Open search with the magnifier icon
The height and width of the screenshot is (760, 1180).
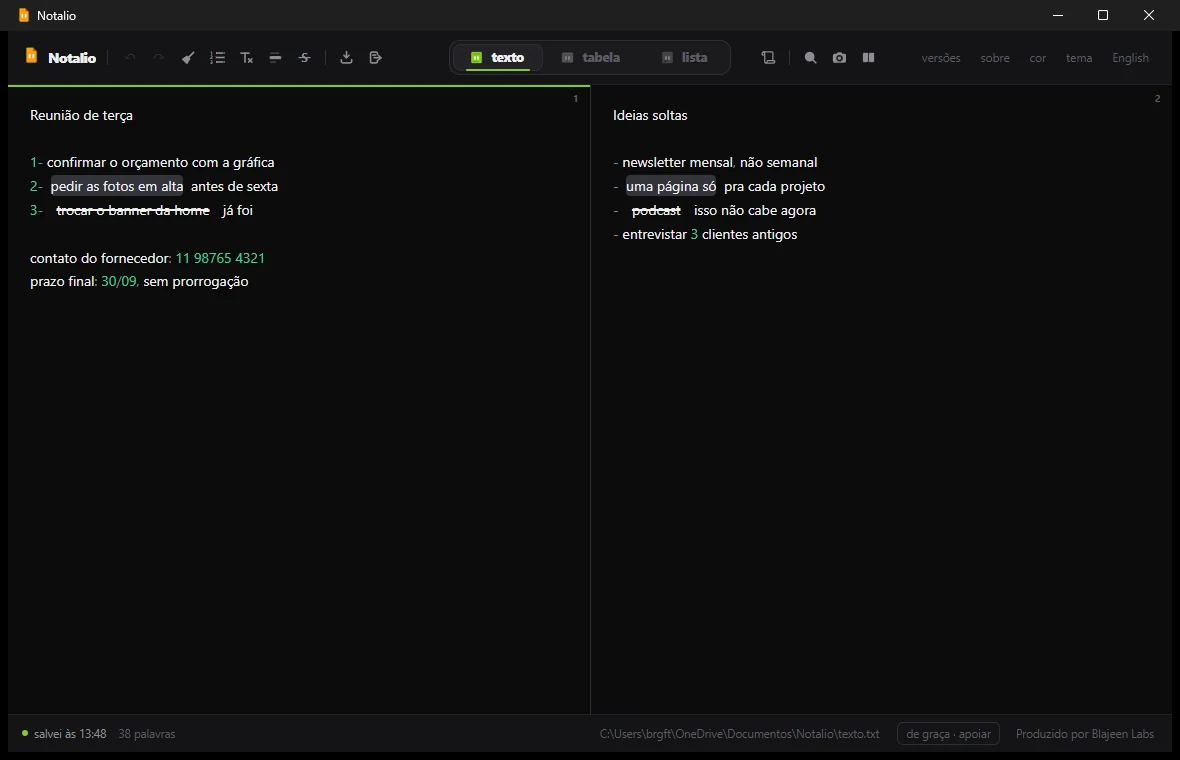click(810, 58)
